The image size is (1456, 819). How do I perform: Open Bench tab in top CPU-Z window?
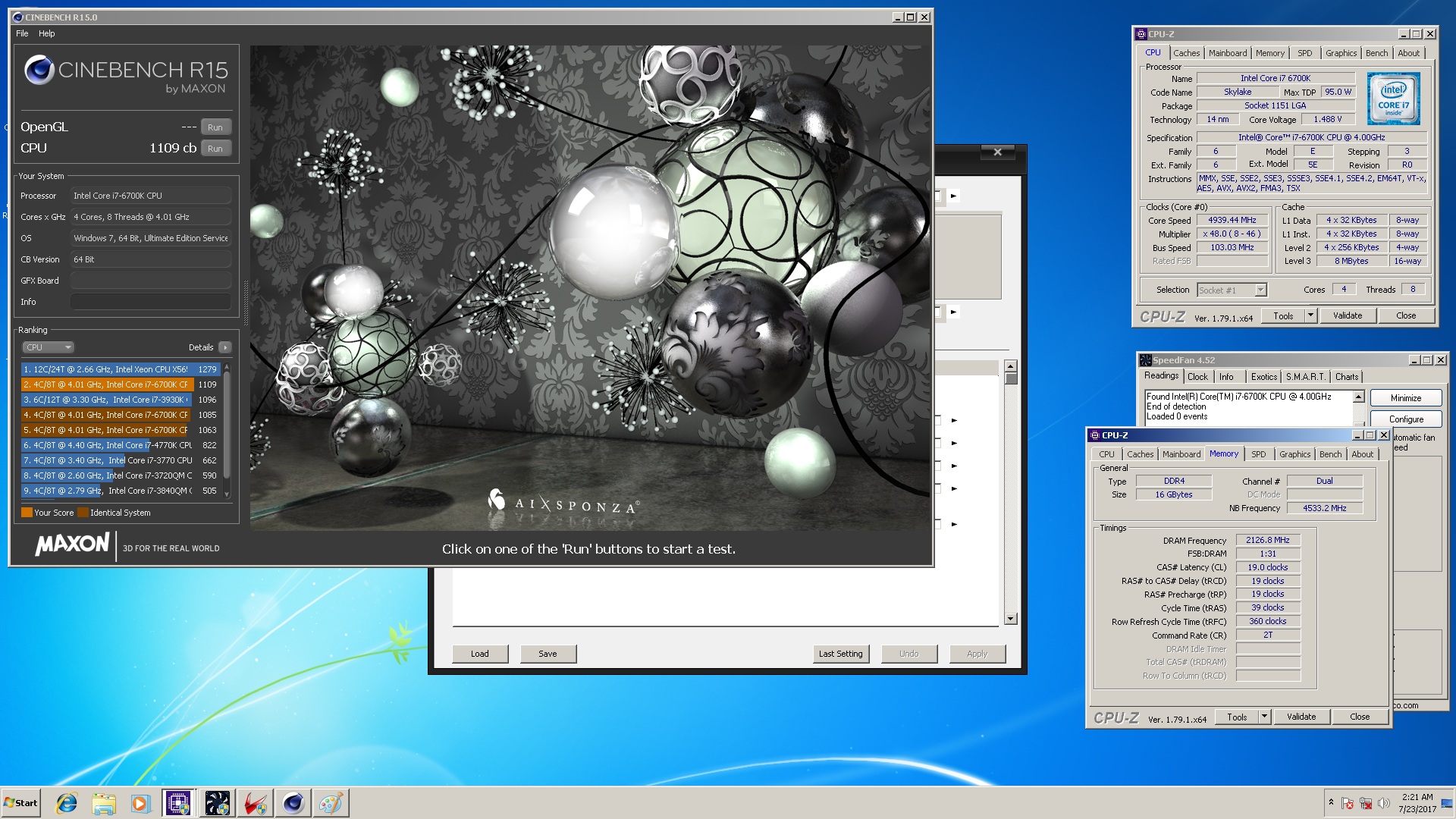pos(1376,53)
